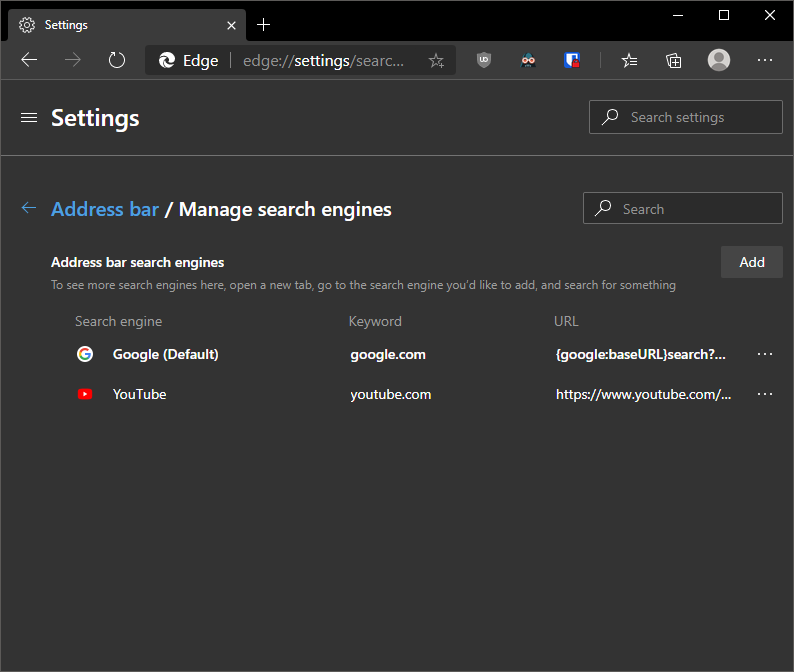Open the Favorites list icon
Viewport: 794px width, 672px height.
coord(629,60)
